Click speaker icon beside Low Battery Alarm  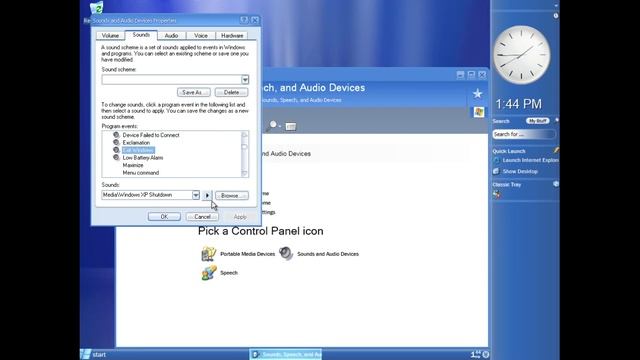pyautogui.click(x=116, y=158)
